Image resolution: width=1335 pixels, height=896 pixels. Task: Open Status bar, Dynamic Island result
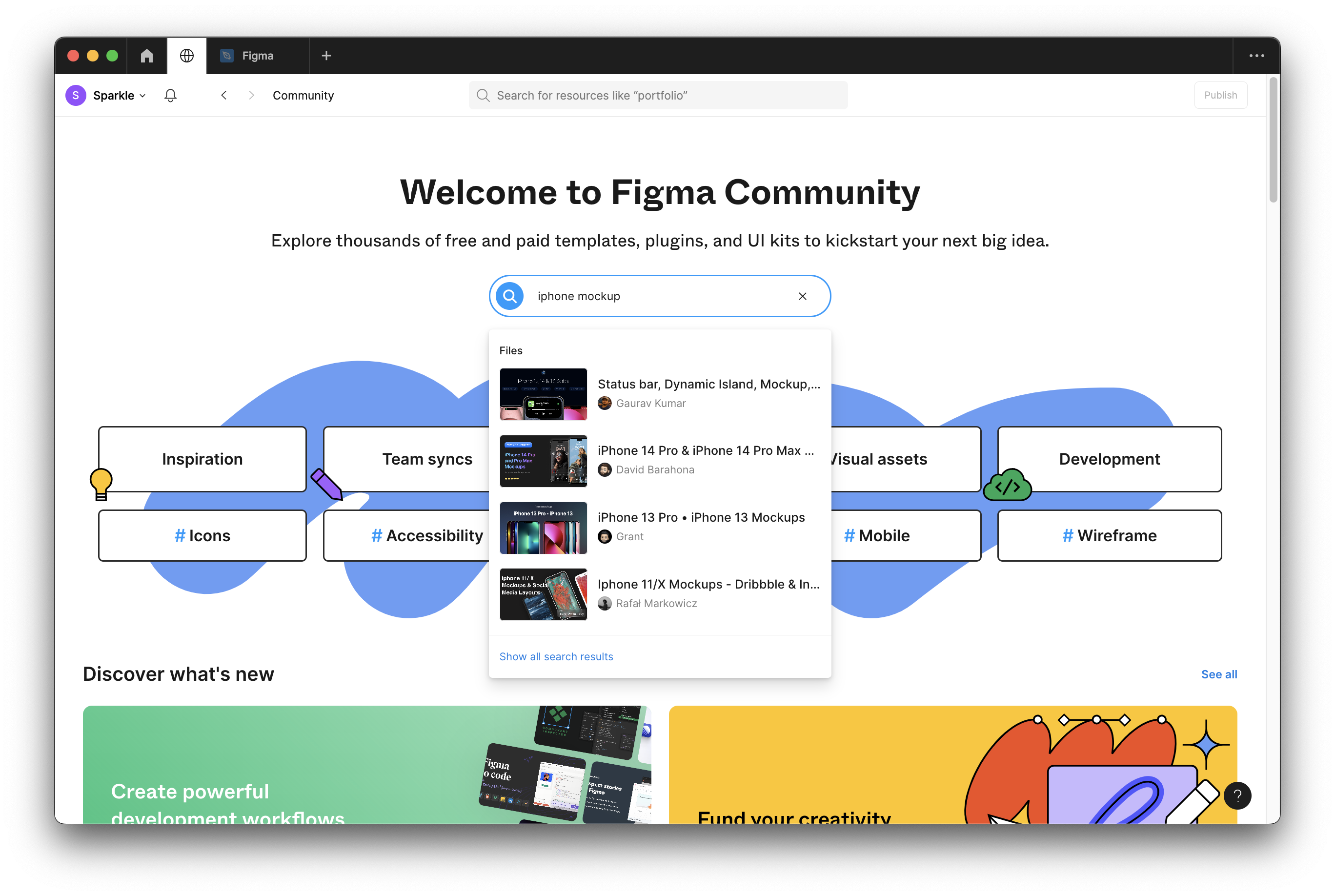click(708, 385)
